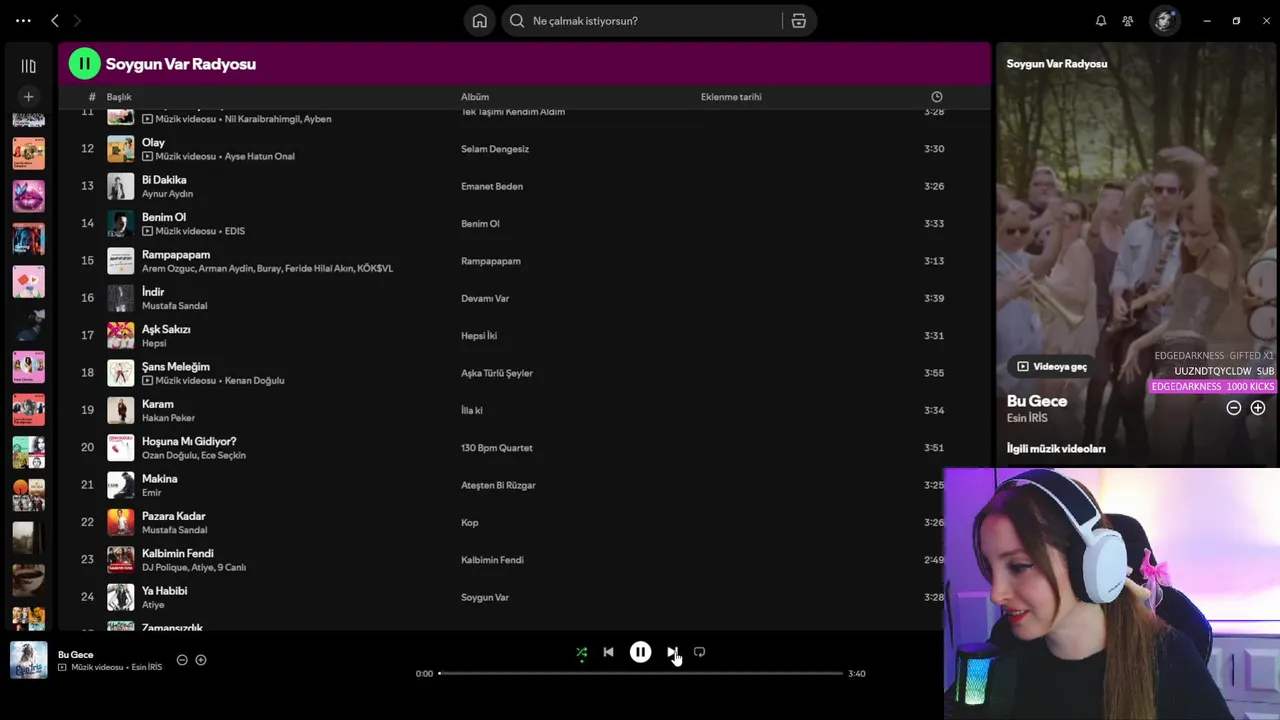
Task: Open album link 130 Bpm Quartet
Action: 497,448
